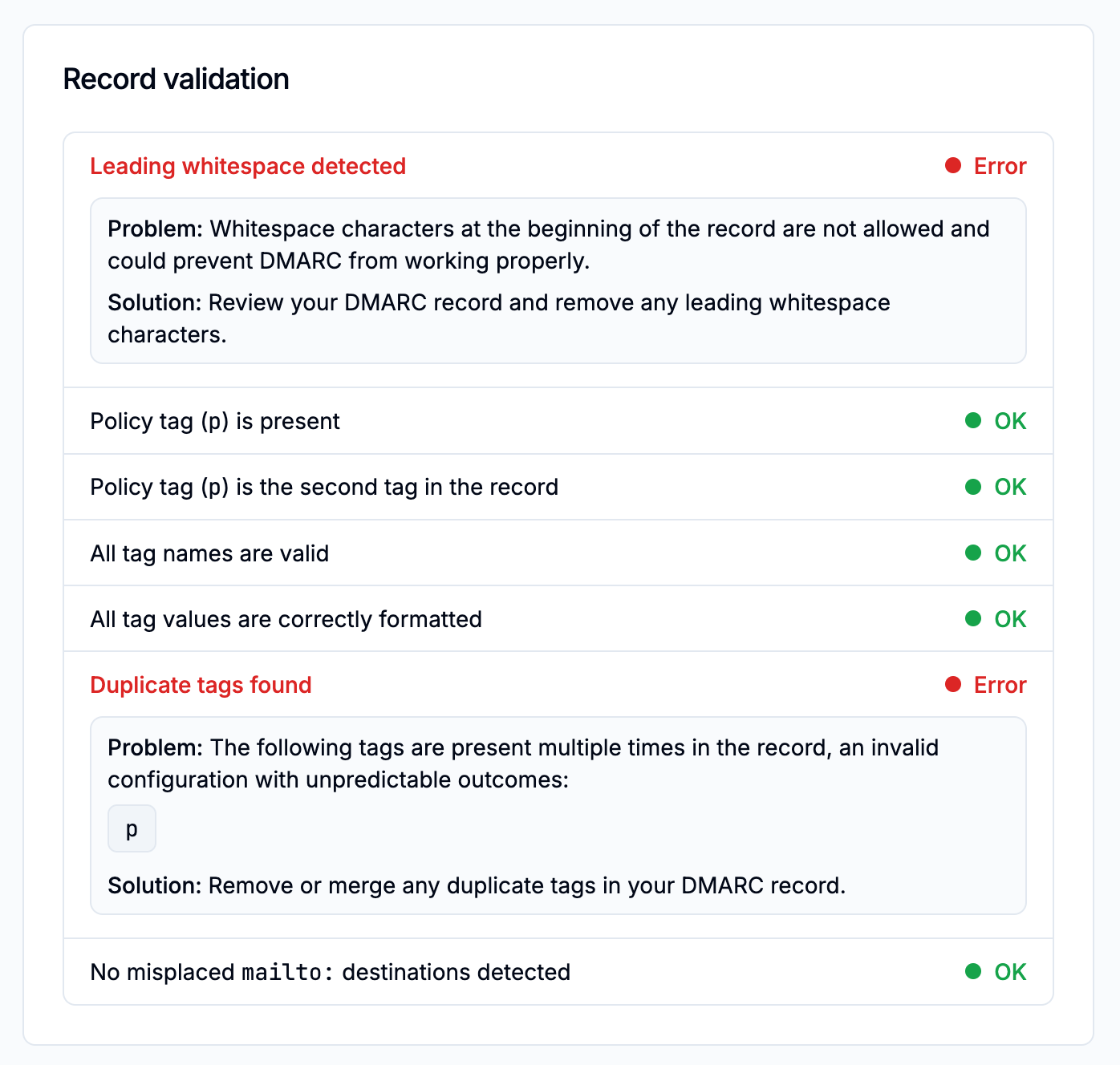Click the red Error dot next to Duplicate tags found
The width and height of the screenshot is (1120, 1065).
pos(952,684)
